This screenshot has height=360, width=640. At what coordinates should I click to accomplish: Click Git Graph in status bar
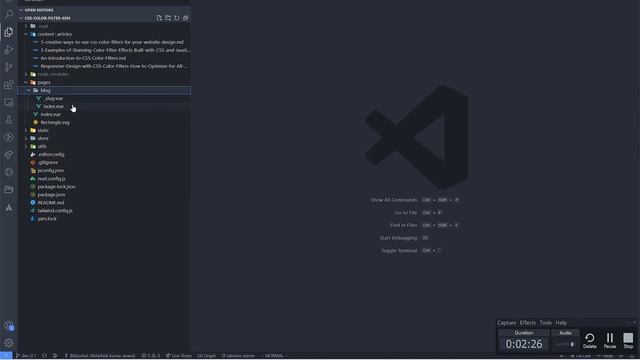(x=207, y=356)
